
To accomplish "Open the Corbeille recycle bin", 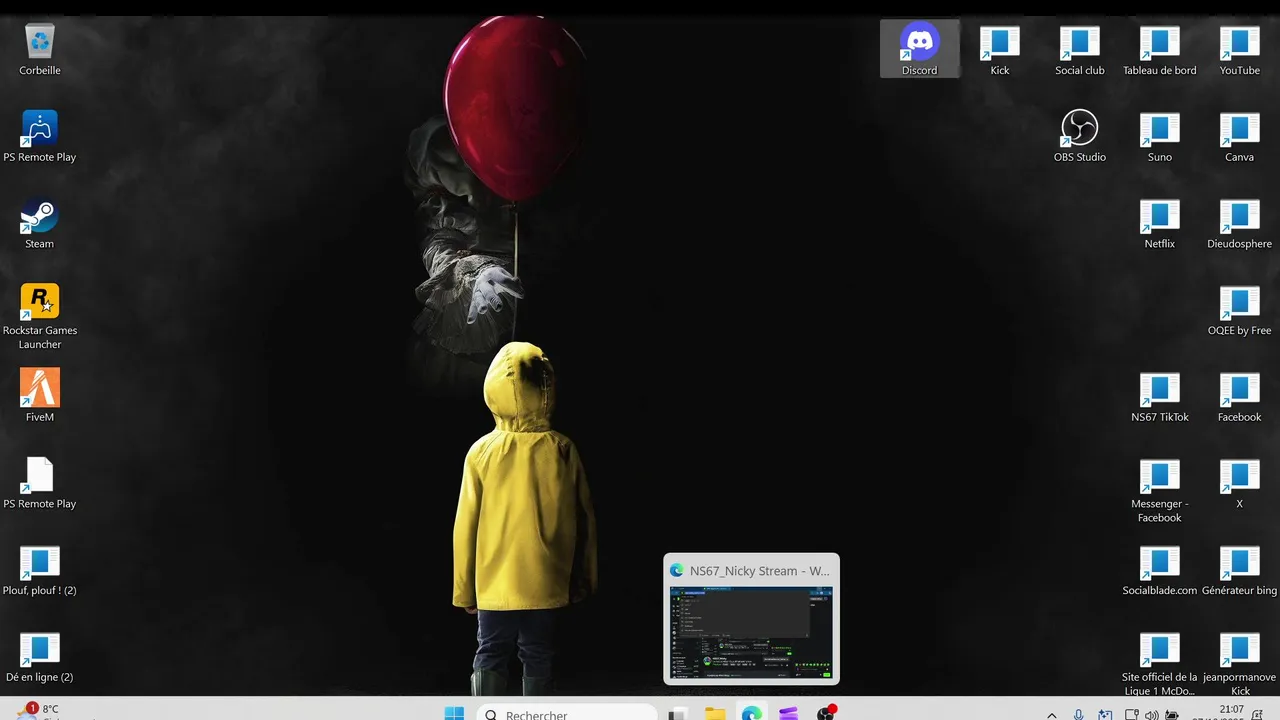I will pyautogui.click(x=40, y=49).
